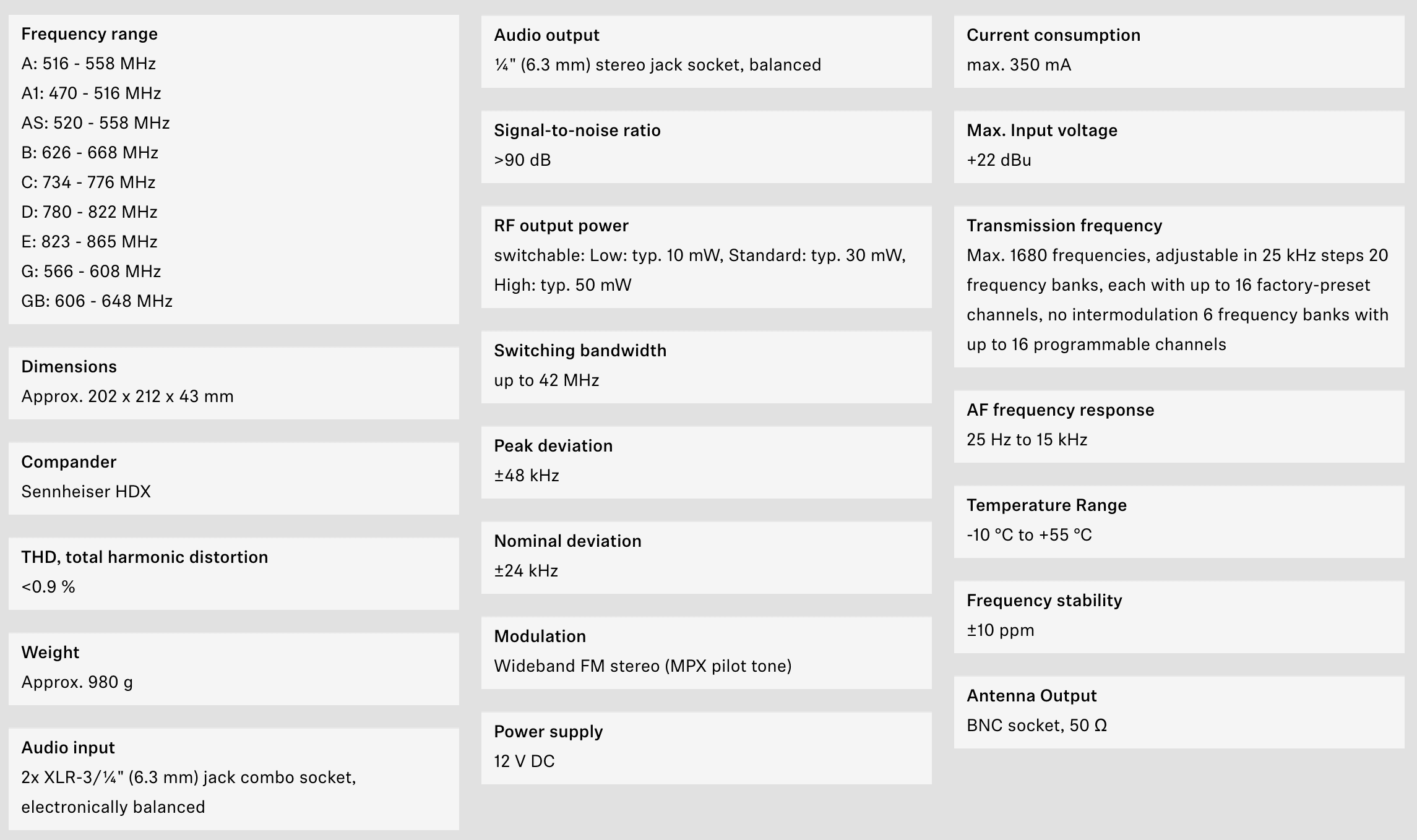
Task: Click the Power supply heading
Action: pyautogui.click(x=548, y=732)
